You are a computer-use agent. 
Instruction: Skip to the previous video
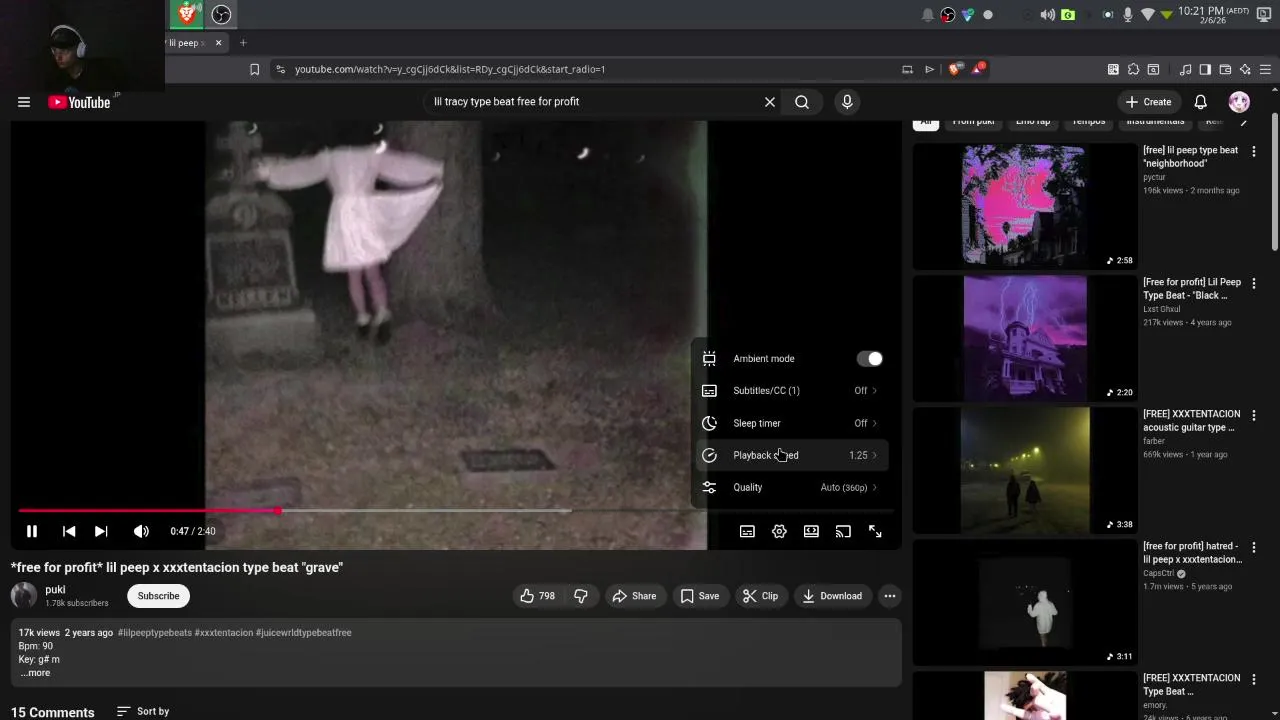(69, 531)
